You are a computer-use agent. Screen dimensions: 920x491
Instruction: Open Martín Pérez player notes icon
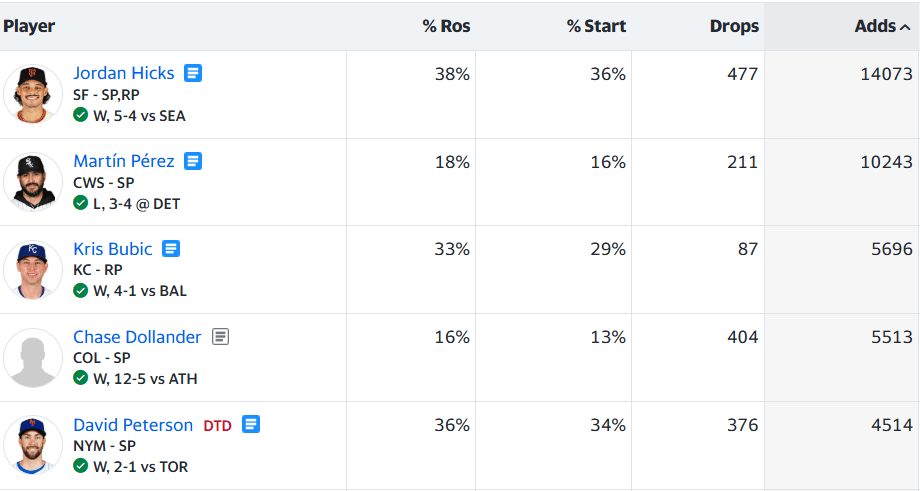193,161
